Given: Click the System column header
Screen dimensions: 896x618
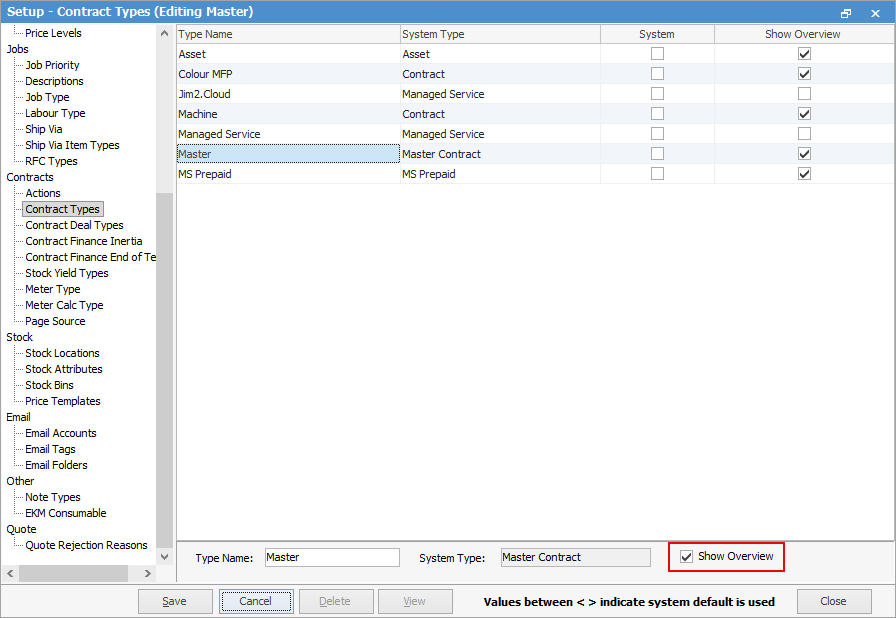Looking at the screenshot, I should point(657,34).
